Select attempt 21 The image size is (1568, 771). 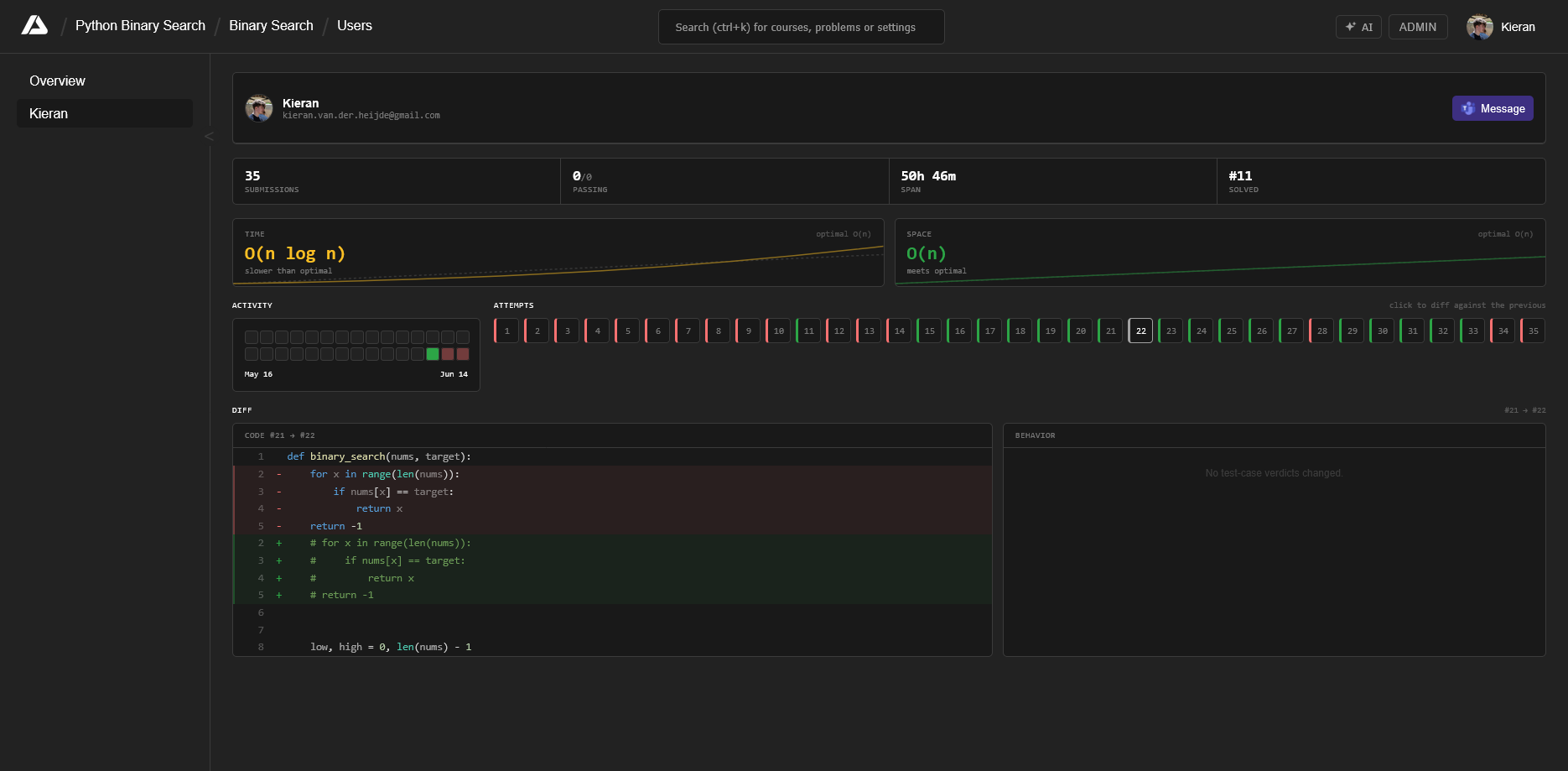[1110, 331]
